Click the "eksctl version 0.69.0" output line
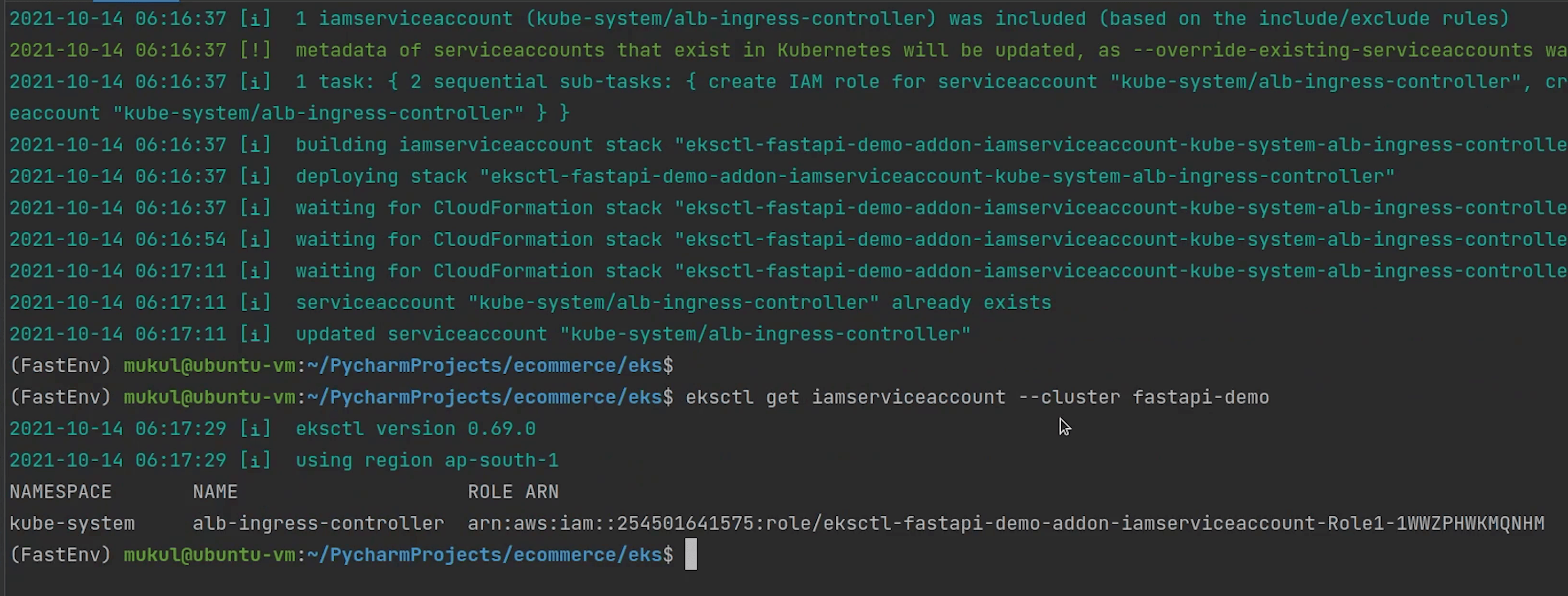 415,429
